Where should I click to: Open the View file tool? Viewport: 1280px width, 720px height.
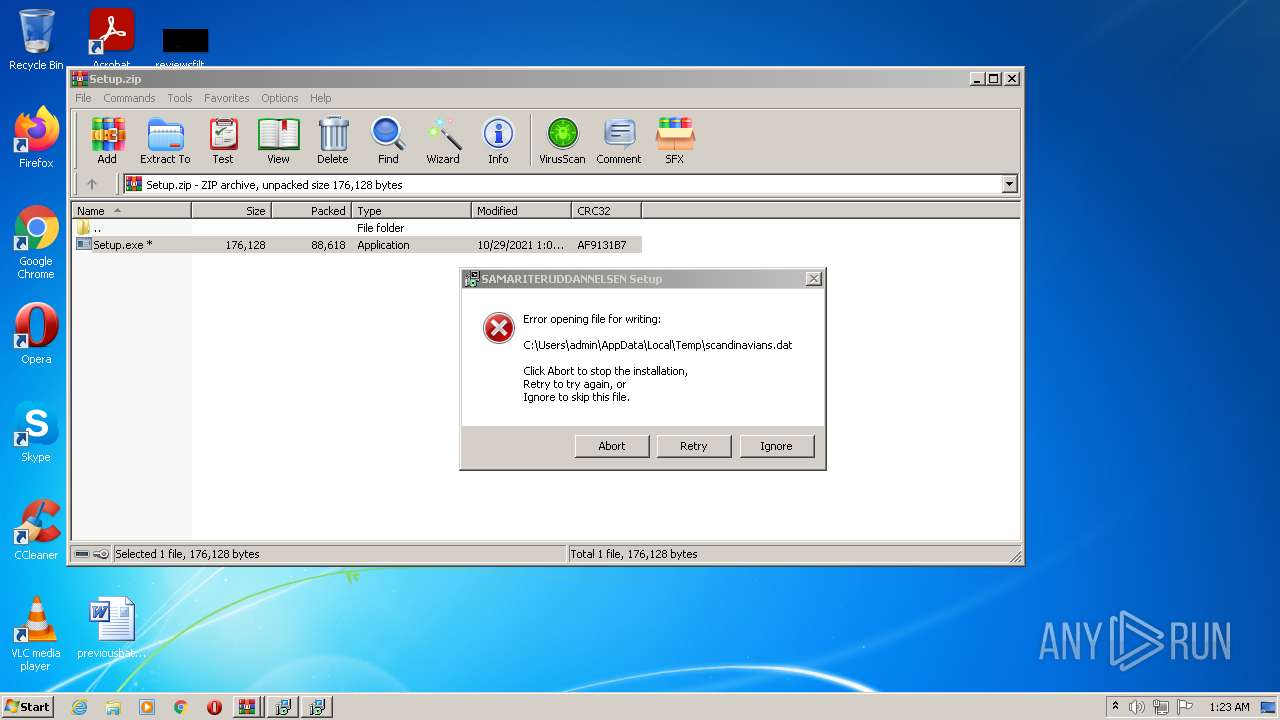(x=278, y=140)
